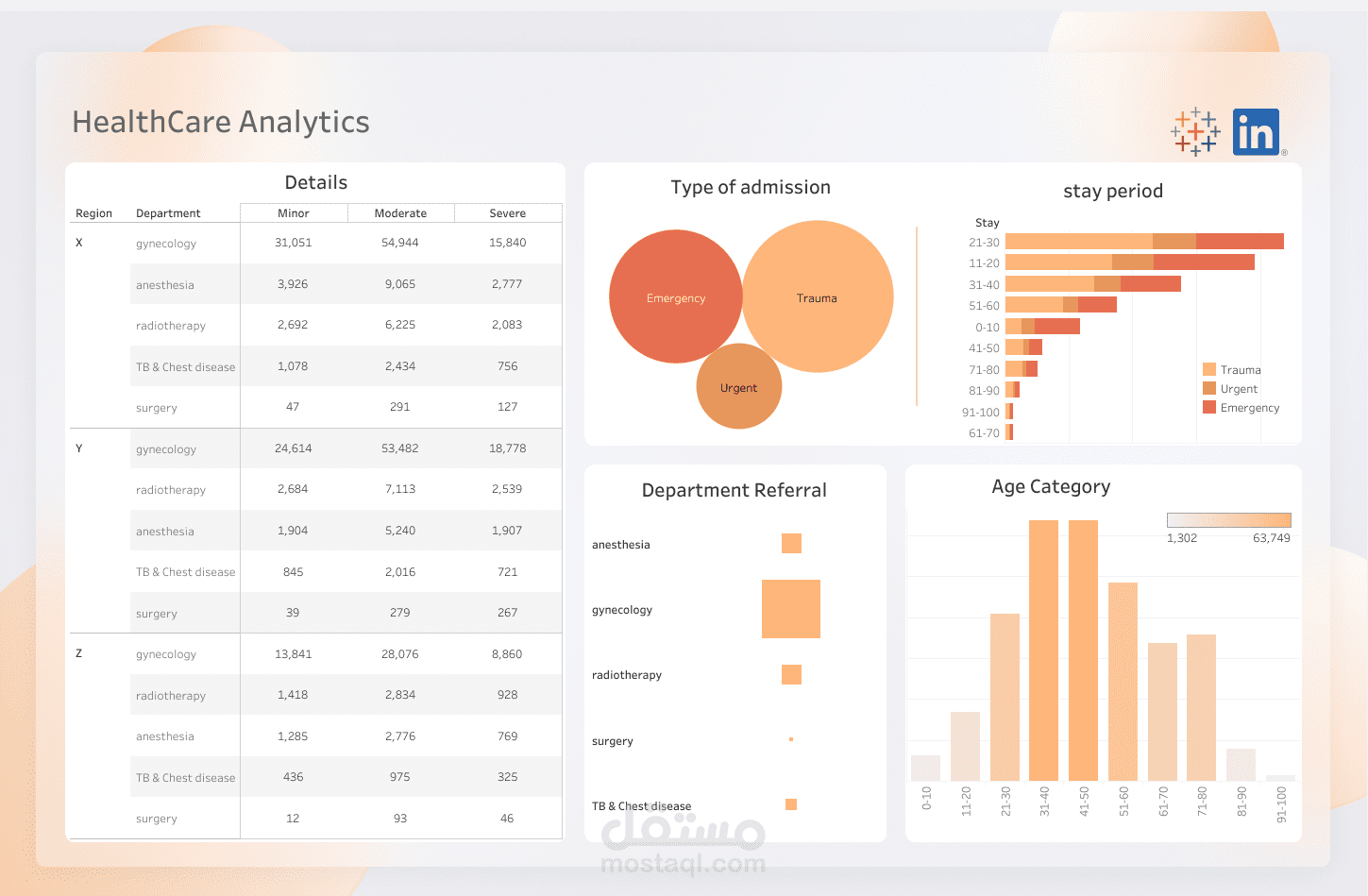Click the gynecology label in Department Referral
1368x896 pixels.
(622, 610)
